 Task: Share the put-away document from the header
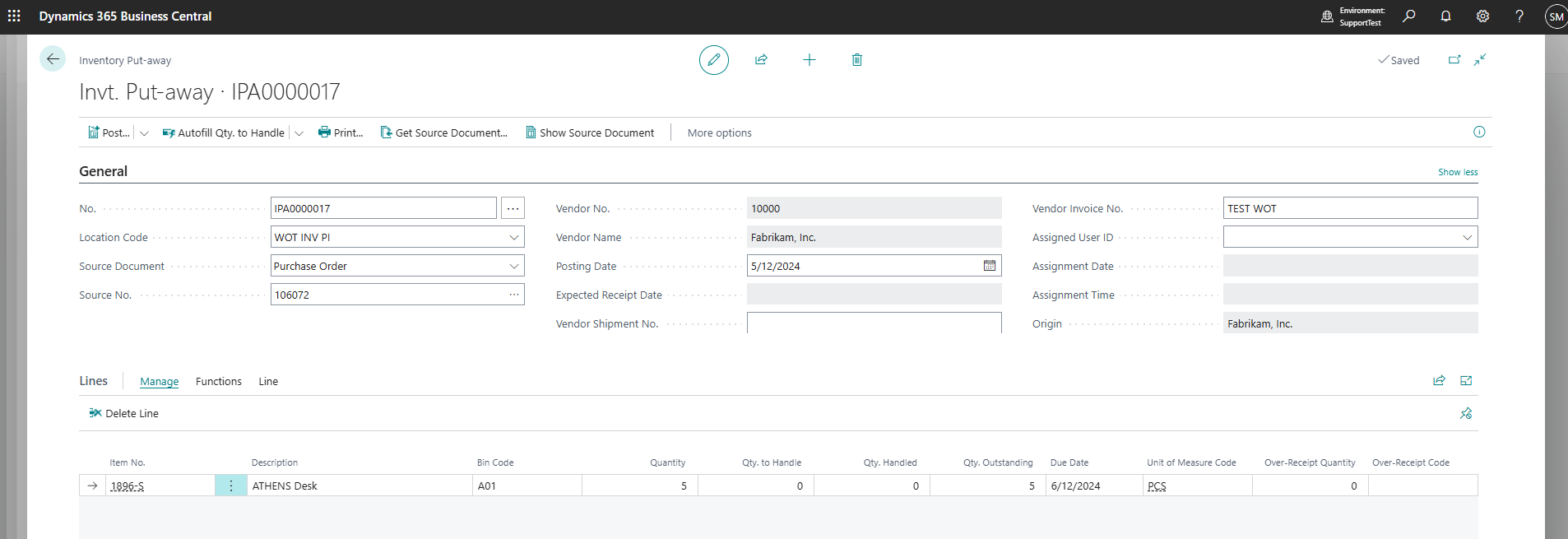click(761, 59)
